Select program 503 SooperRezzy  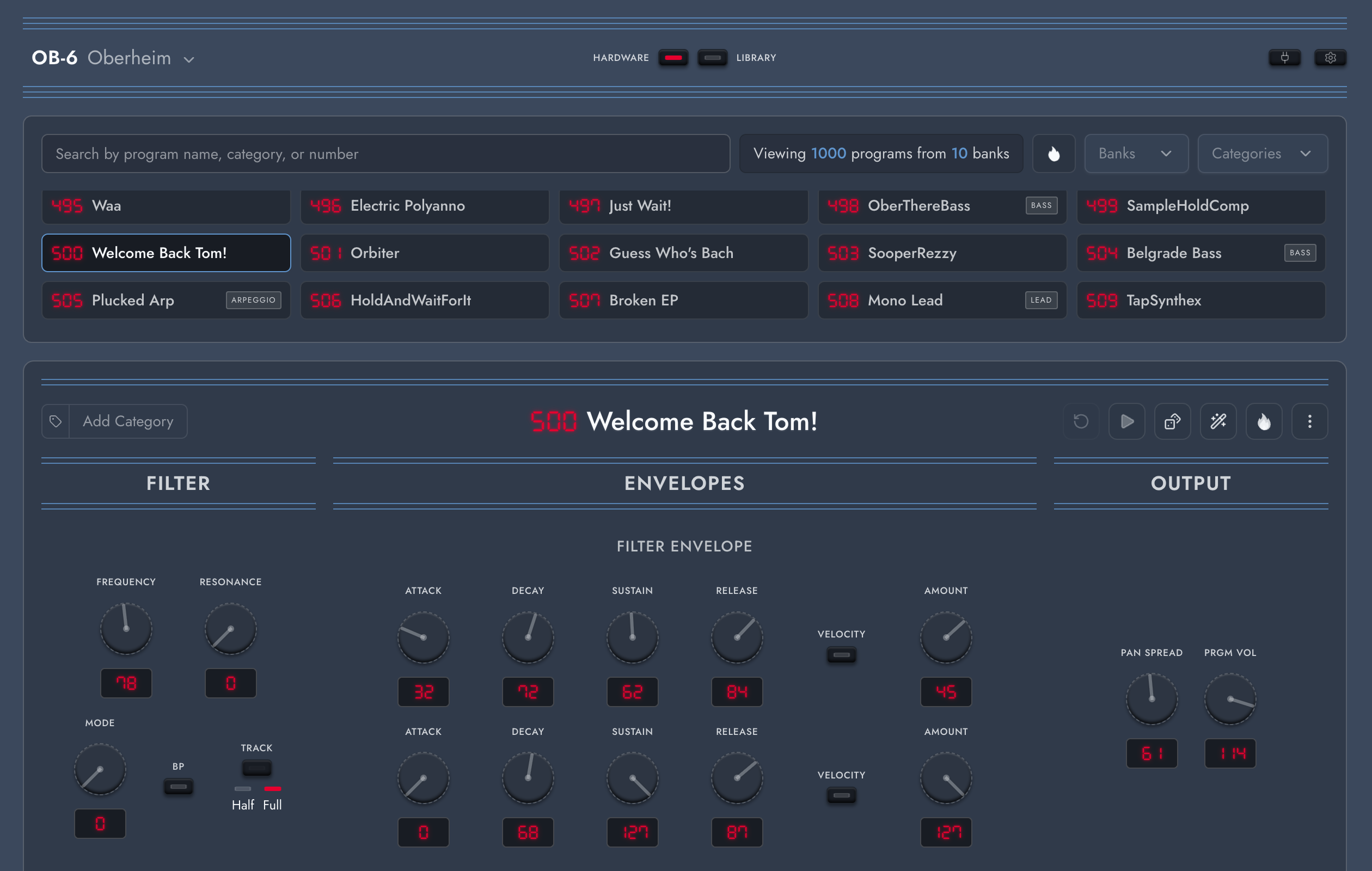pyautogui.click(x=942, y=253)
